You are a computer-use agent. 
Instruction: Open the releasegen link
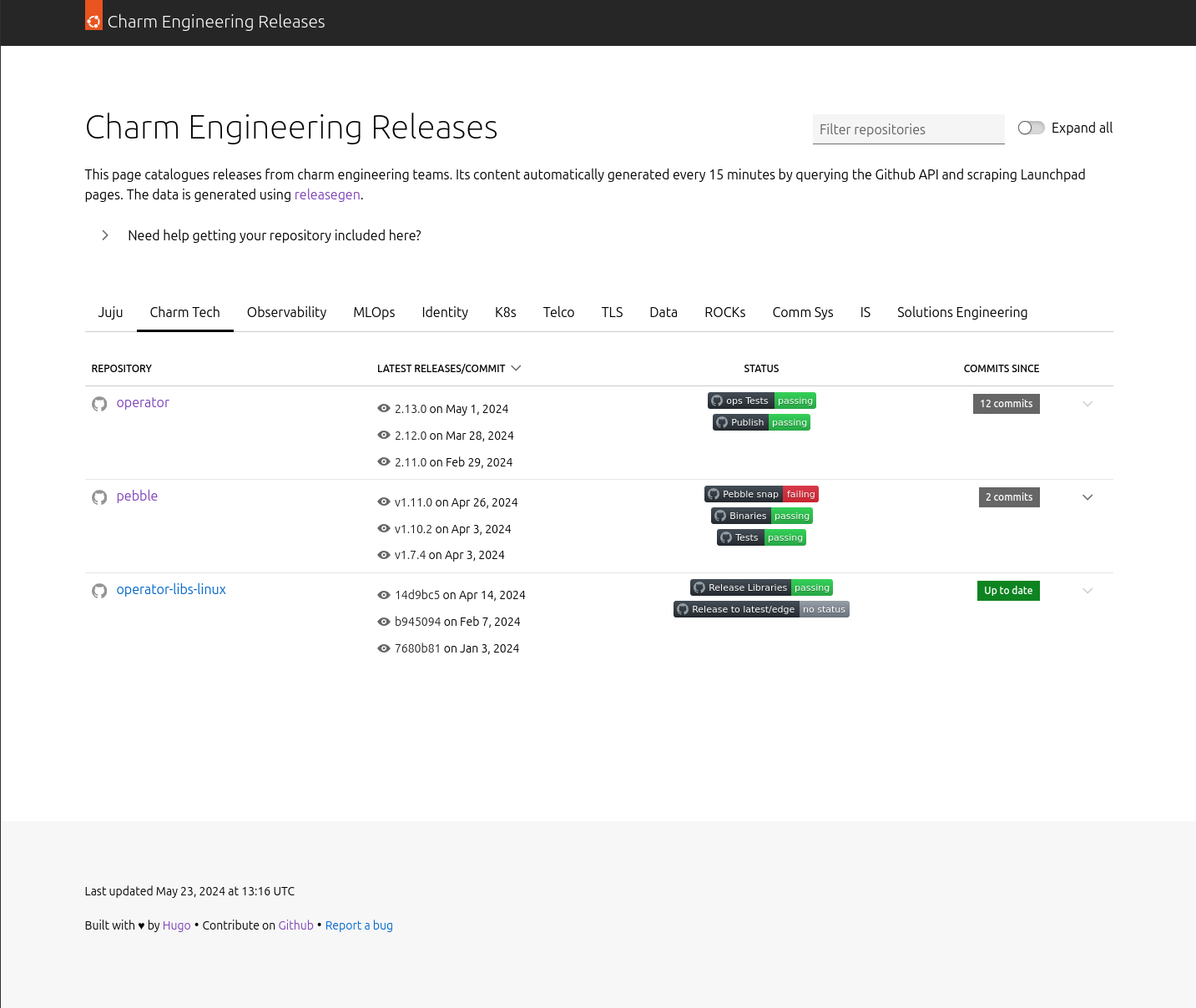coord(327,194)
